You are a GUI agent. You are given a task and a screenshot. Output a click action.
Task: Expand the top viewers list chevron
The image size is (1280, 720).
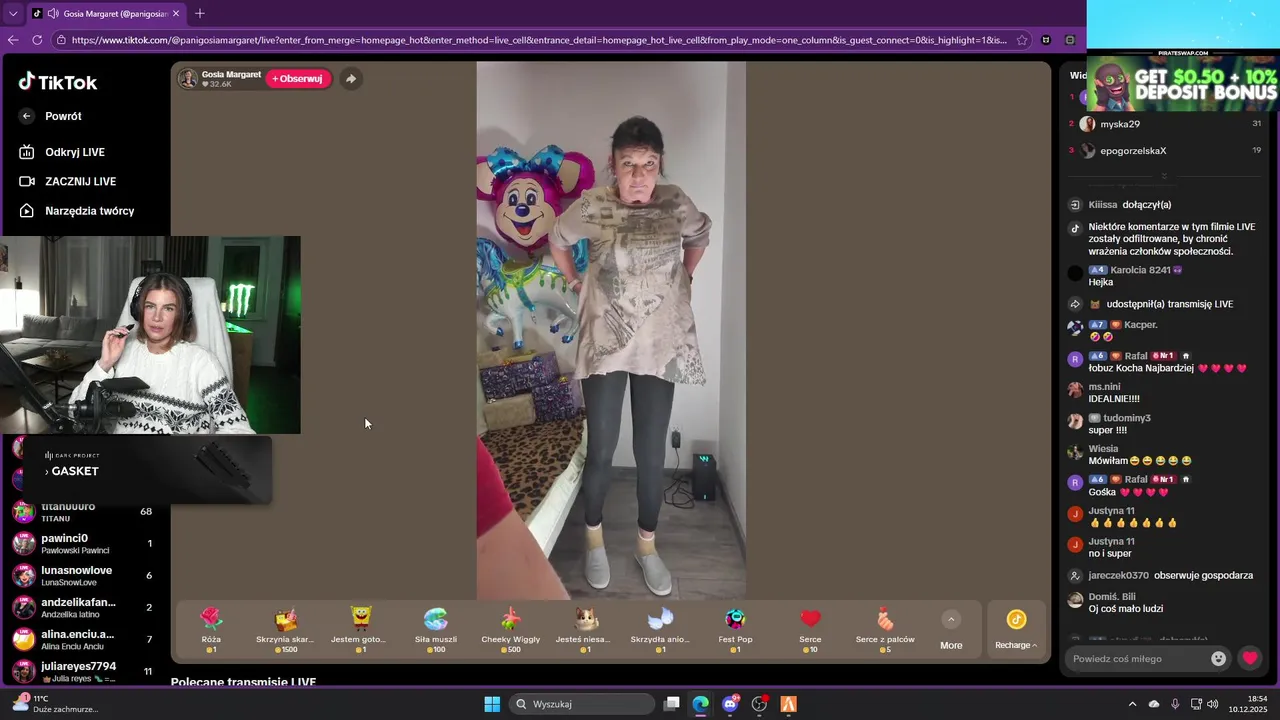pyautogui.click(x=1164, y=176)
